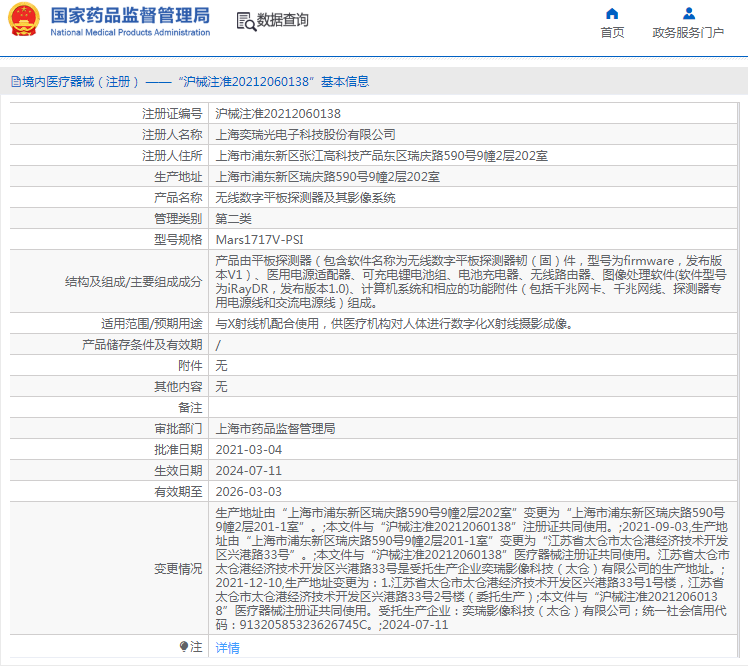Click registrant name 上海奕瑞光电子科技股份有限公司
The image size is (748, 667).
pyautogui.click(x=305, y=135)
